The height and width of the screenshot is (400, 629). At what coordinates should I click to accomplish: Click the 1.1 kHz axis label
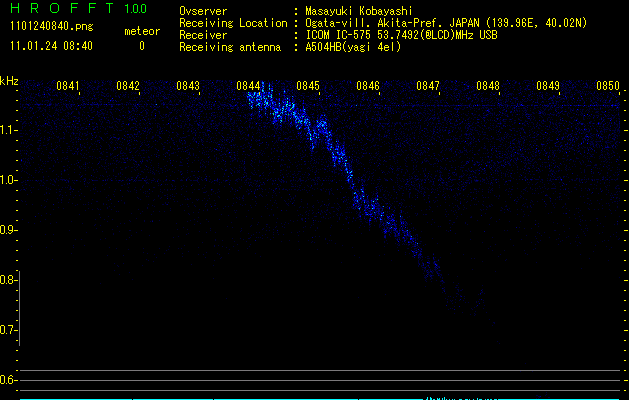coord(8,130)
